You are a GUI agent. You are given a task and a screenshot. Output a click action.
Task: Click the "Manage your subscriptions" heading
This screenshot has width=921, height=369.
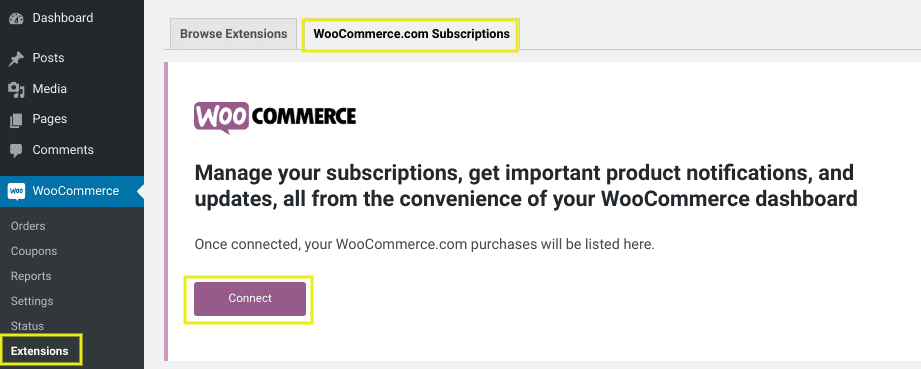pos(526,186)
